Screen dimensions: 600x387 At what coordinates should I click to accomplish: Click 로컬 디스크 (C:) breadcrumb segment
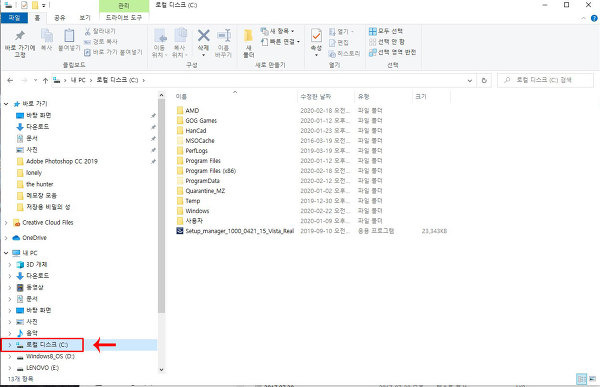(117, 80)
